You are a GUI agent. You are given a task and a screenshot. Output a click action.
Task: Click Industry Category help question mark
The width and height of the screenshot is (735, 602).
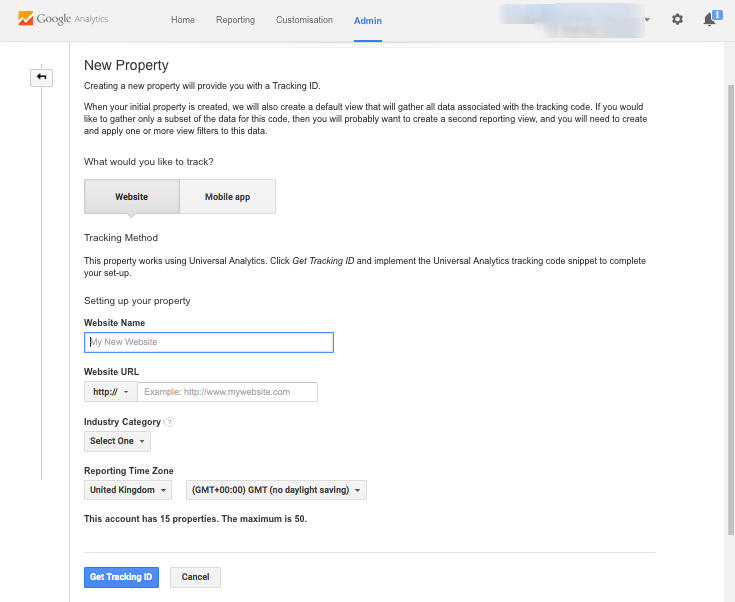pyautogui.click(x=169, y=422)
